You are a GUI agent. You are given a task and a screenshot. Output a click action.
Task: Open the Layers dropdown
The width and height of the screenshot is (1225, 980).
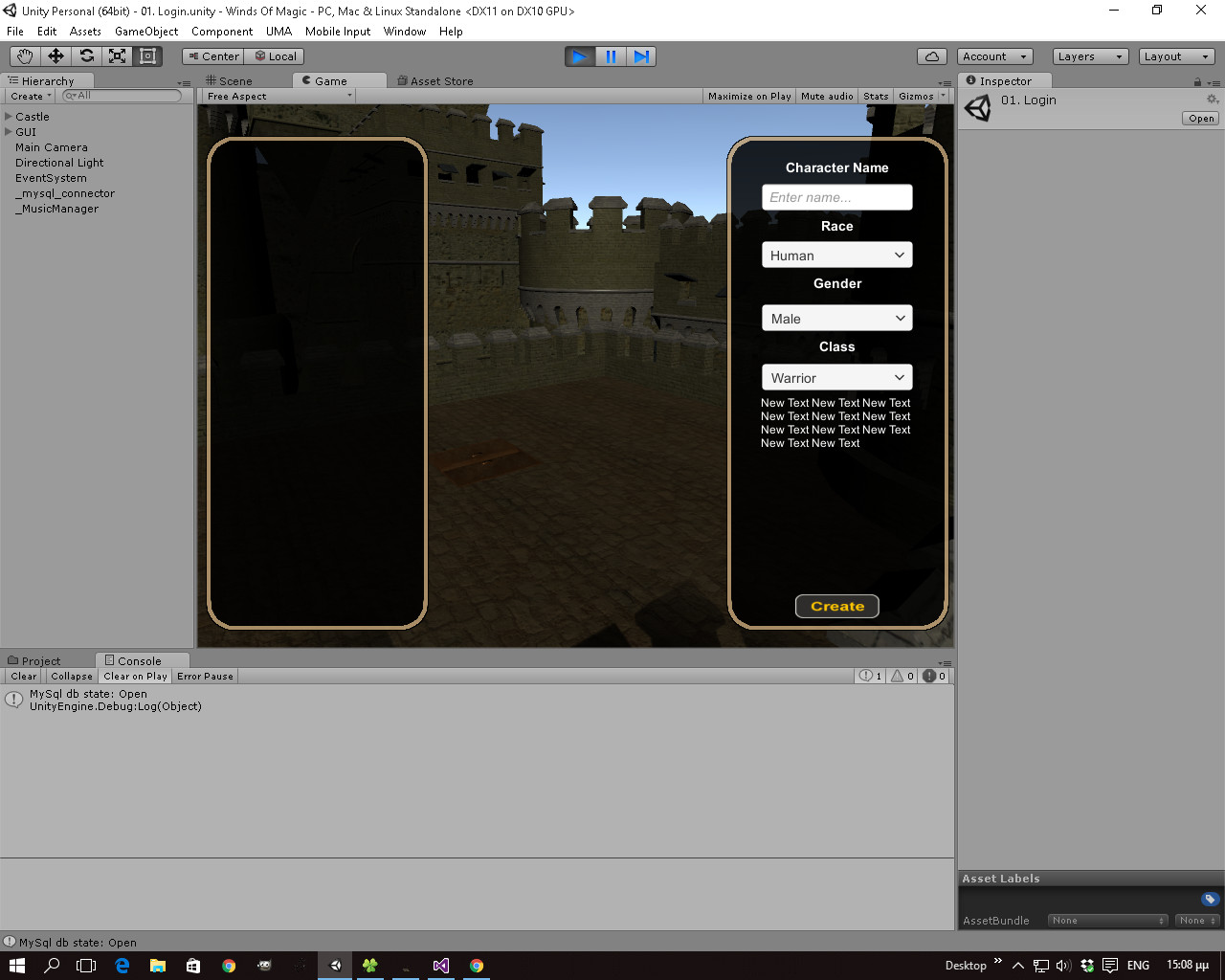(x=1090, y=56)
